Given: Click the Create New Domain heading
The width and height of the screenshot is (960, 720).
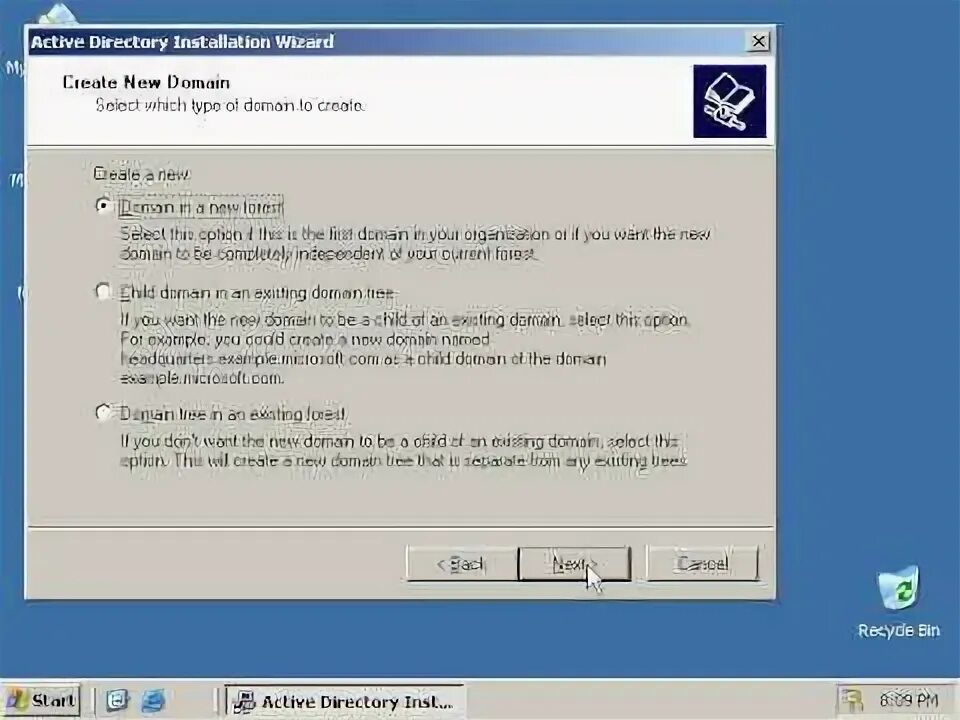Looking at the screenshot, I should 146,82.
